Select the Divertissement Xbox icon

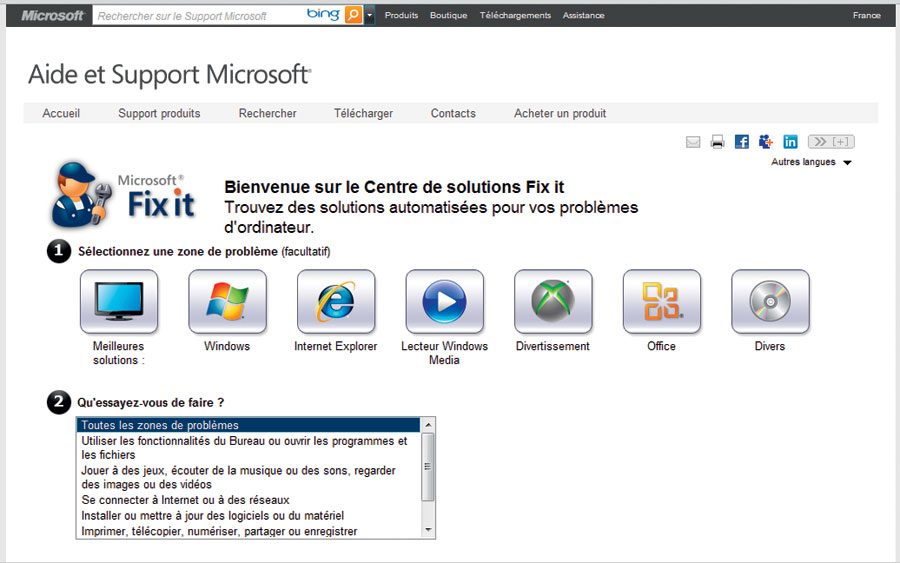tap(553, 301)
